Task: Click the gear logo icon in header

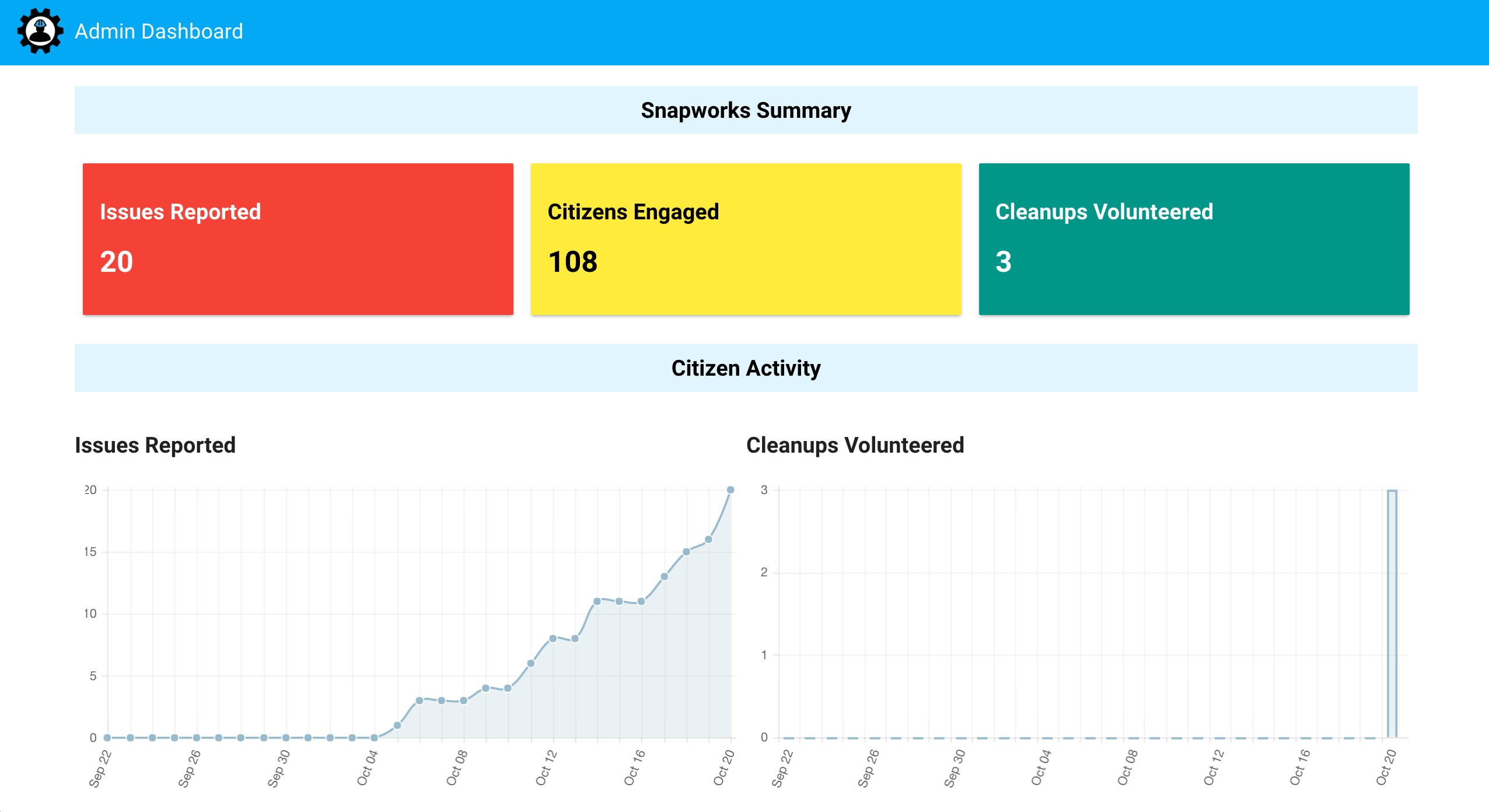Action: click(40, 32)
